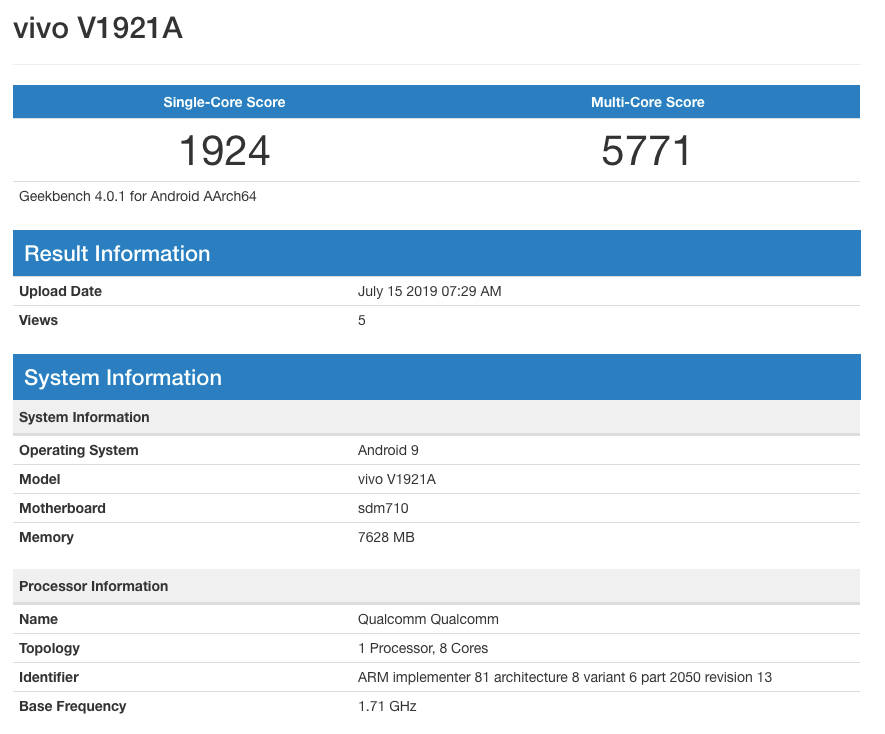The image size is (885, 734).
Task: Click the Result Information section header
Action: (437, 253)
